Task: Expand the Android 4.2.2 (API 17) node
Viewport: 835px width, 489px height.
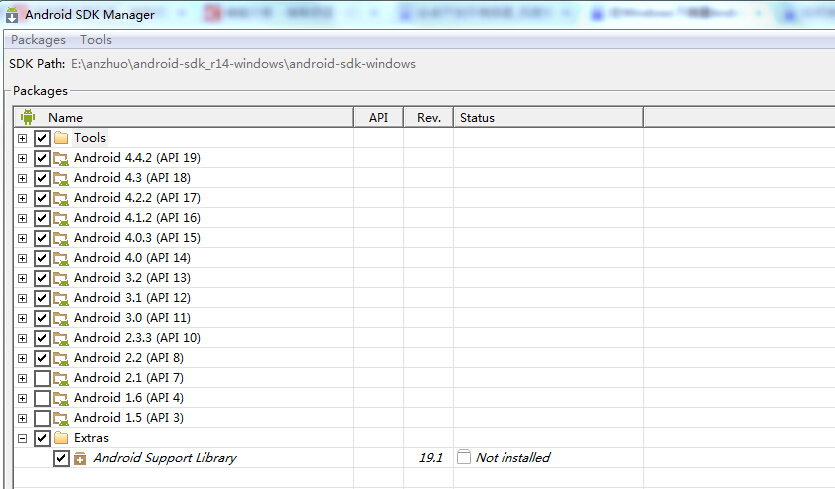Action: tap(22, 198)
